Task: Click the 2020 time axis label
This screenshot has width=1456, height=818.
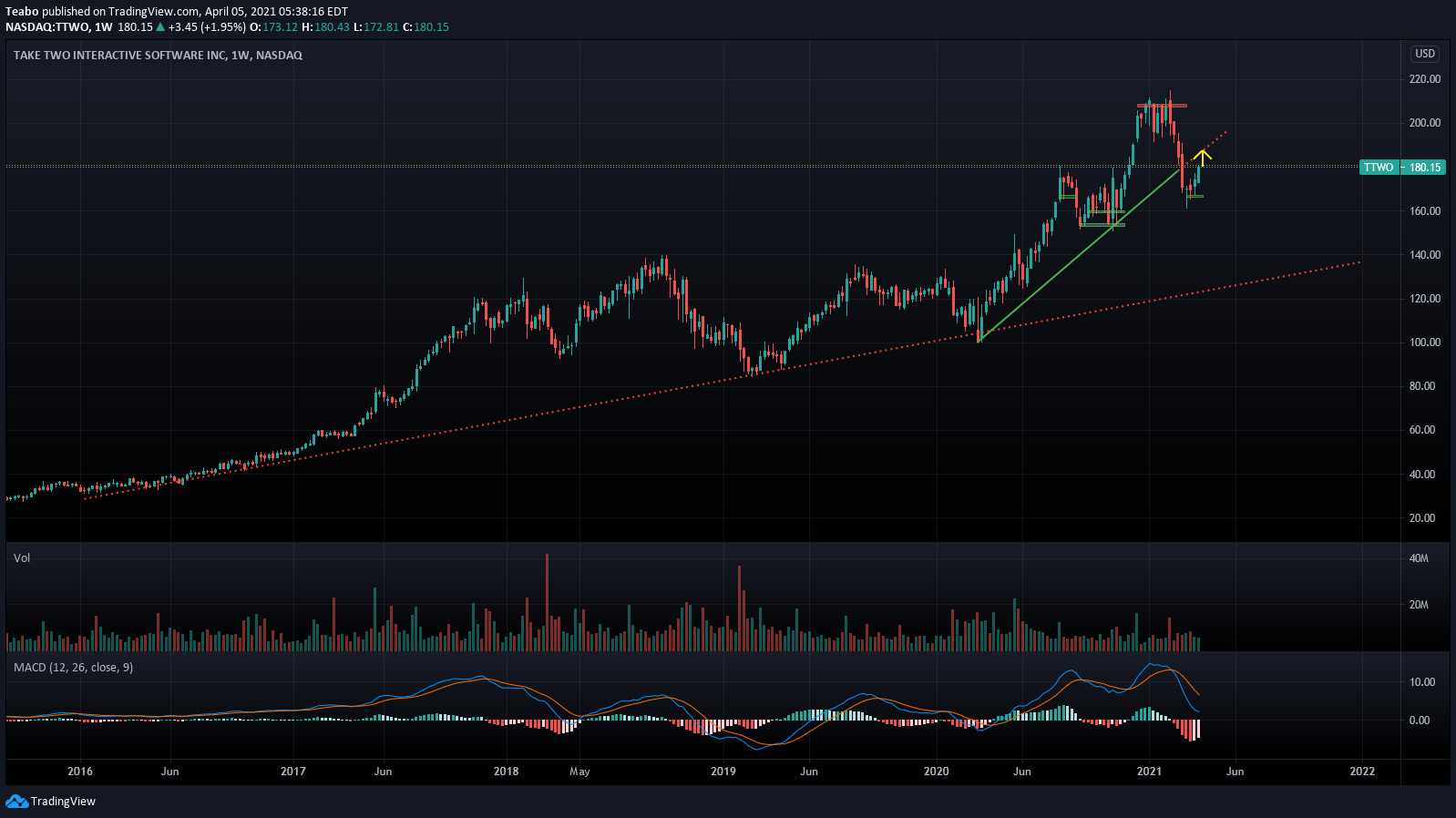Action: (x=937, y=772)
